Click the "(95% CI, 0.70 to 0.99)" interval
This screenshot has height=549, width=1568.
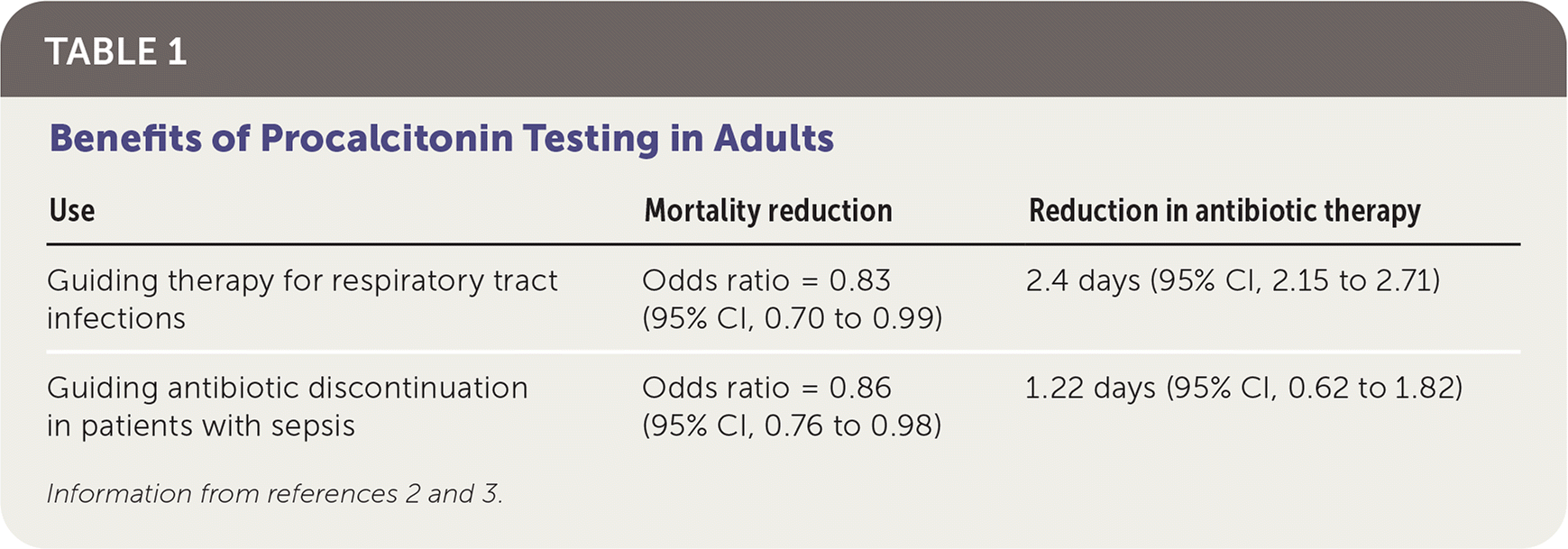click(792, 318)
